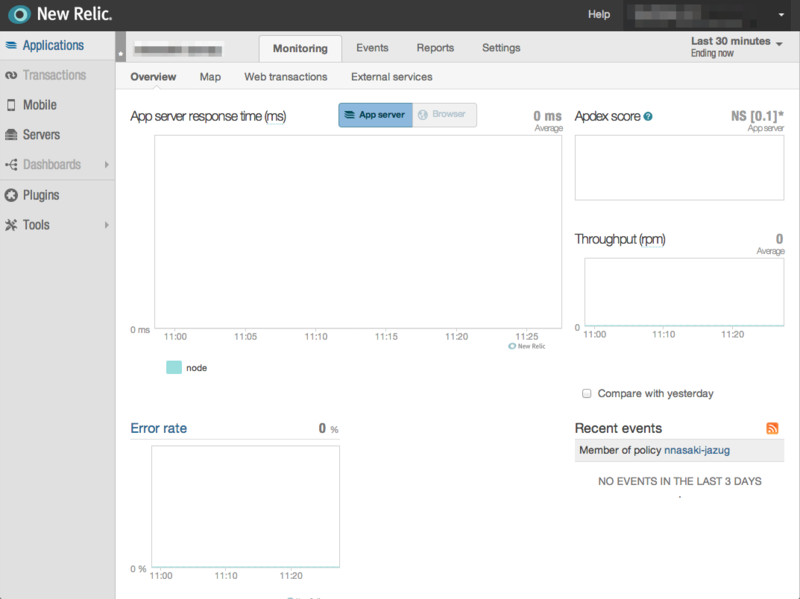Click the App server response time chart
Viewport: 800px width, 599px height.
[358, 232]
